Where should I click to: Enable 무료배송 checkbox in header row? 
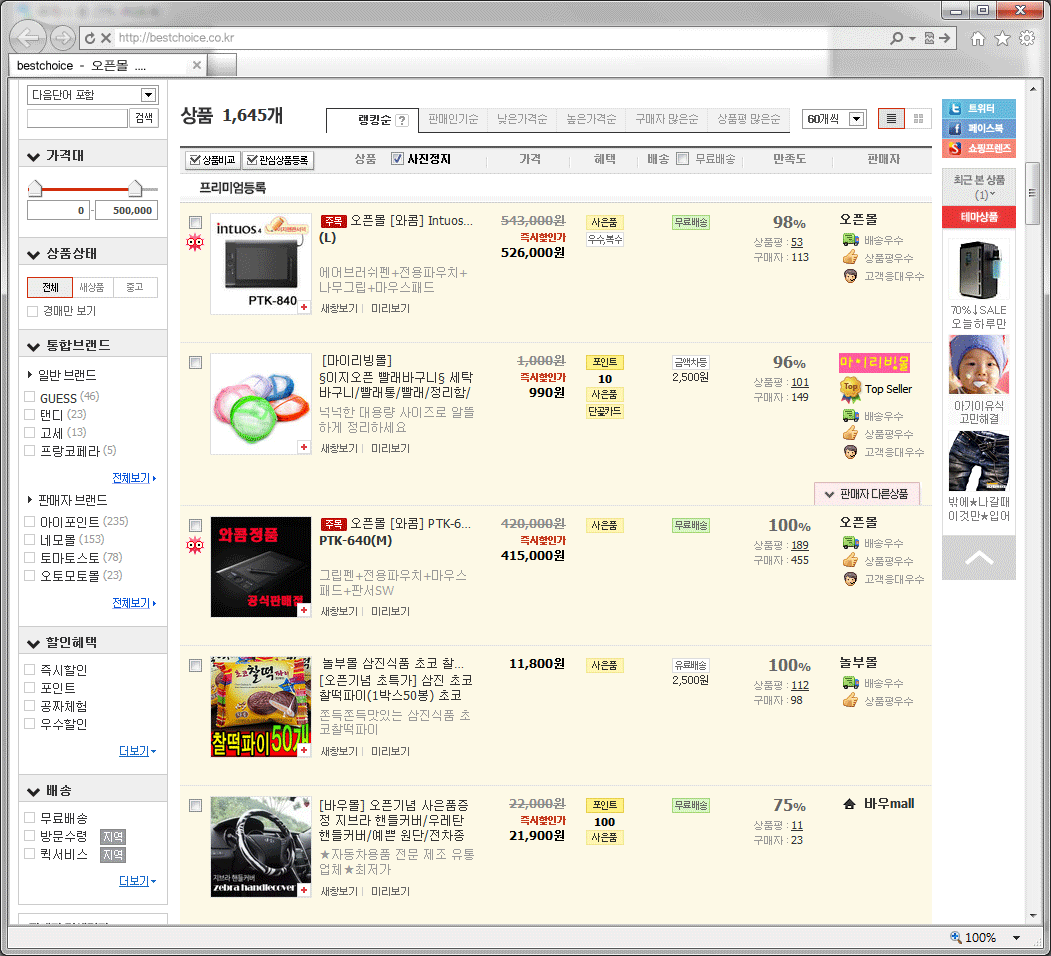point(682,159)
